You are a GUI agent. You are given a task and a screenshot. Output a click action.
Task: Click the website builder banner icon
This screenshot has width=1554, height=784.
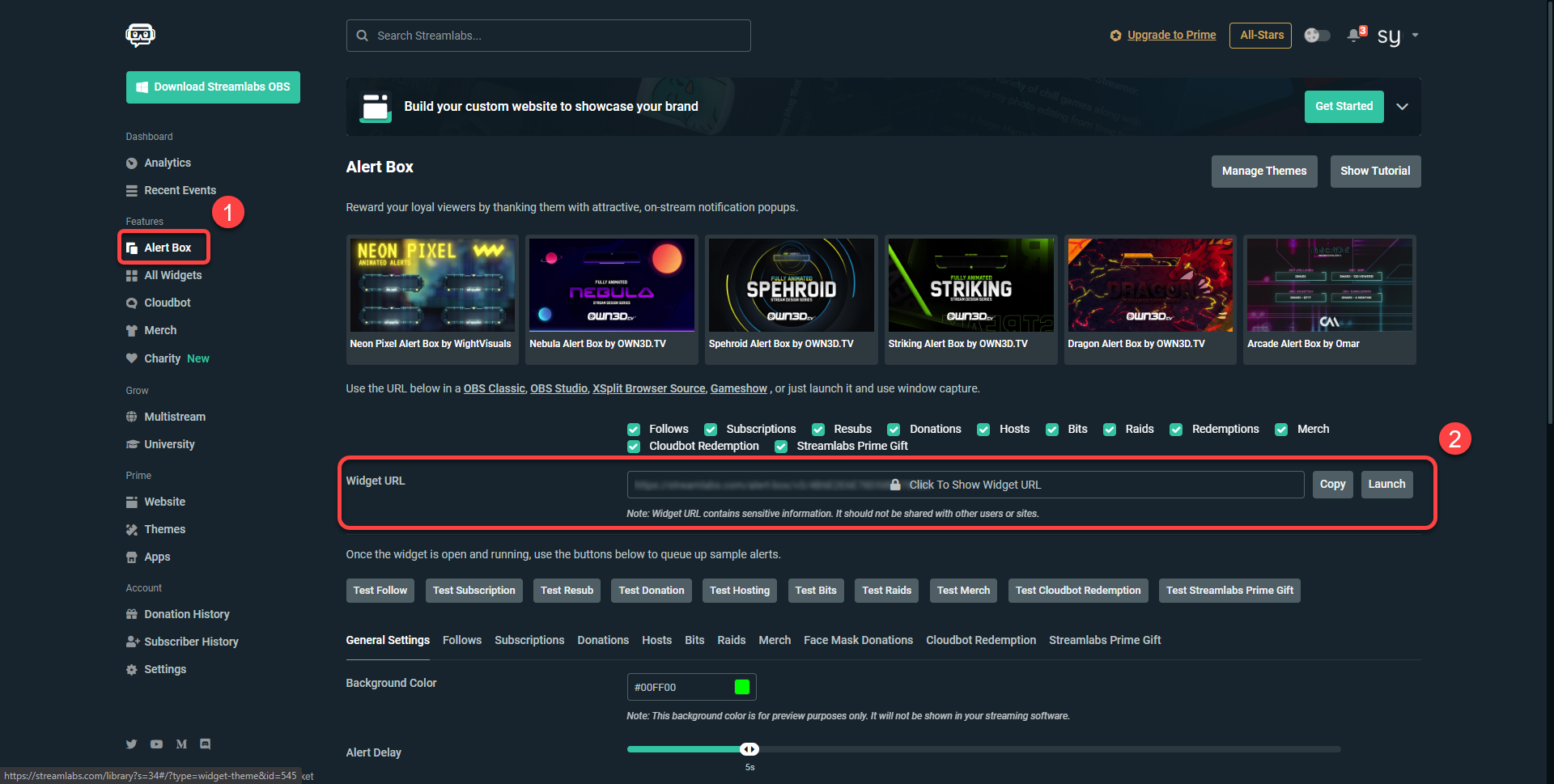tap(376, 107)
